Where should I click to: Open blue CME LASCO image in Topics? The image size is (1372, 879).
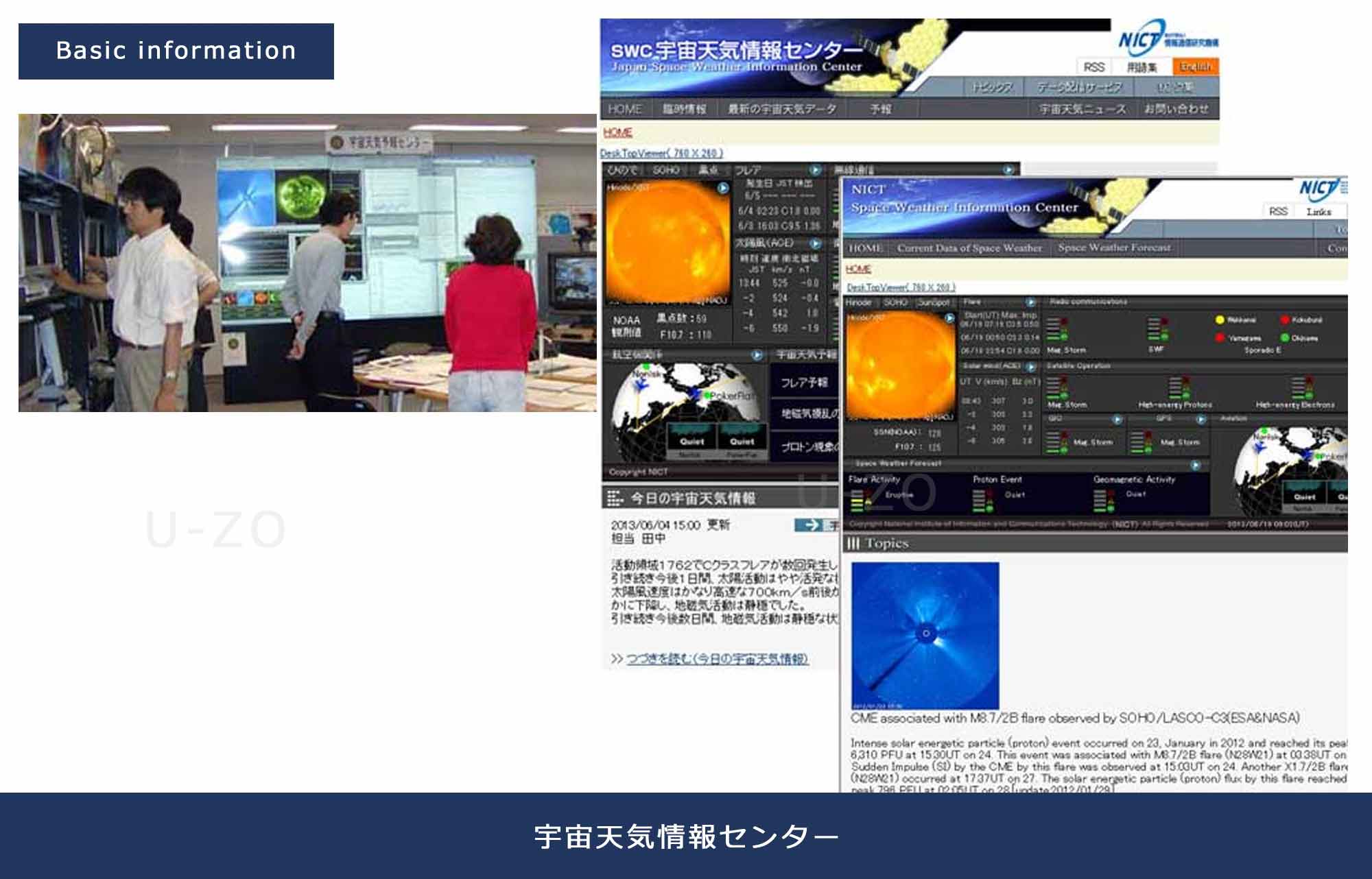pos(925,636)
